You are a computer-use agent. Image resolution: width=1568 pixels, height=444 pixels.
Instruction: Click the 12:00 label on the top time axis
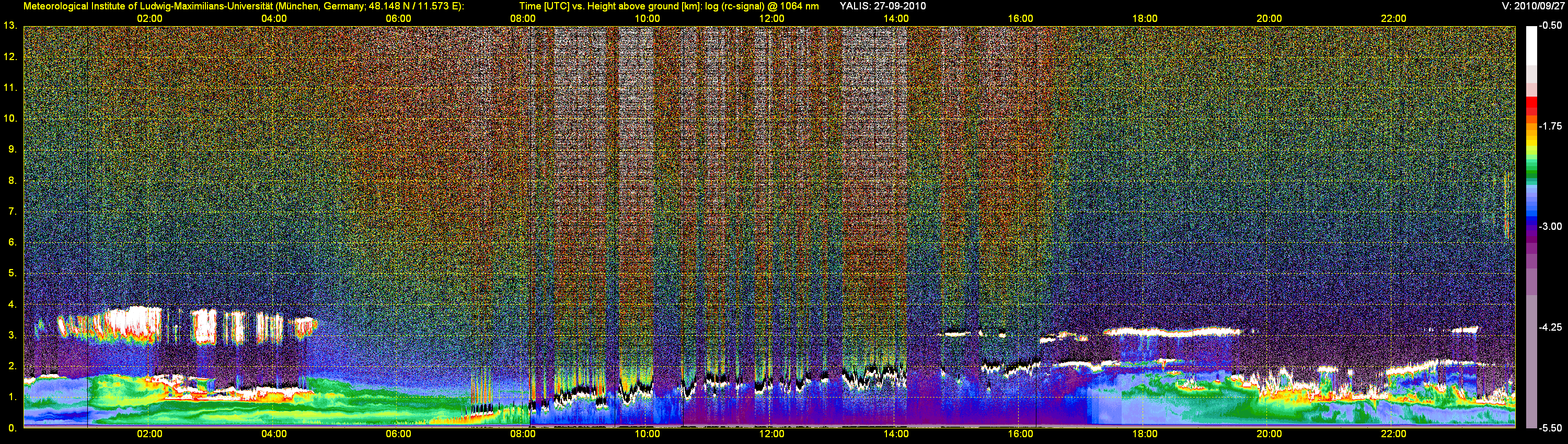(772, 18)
